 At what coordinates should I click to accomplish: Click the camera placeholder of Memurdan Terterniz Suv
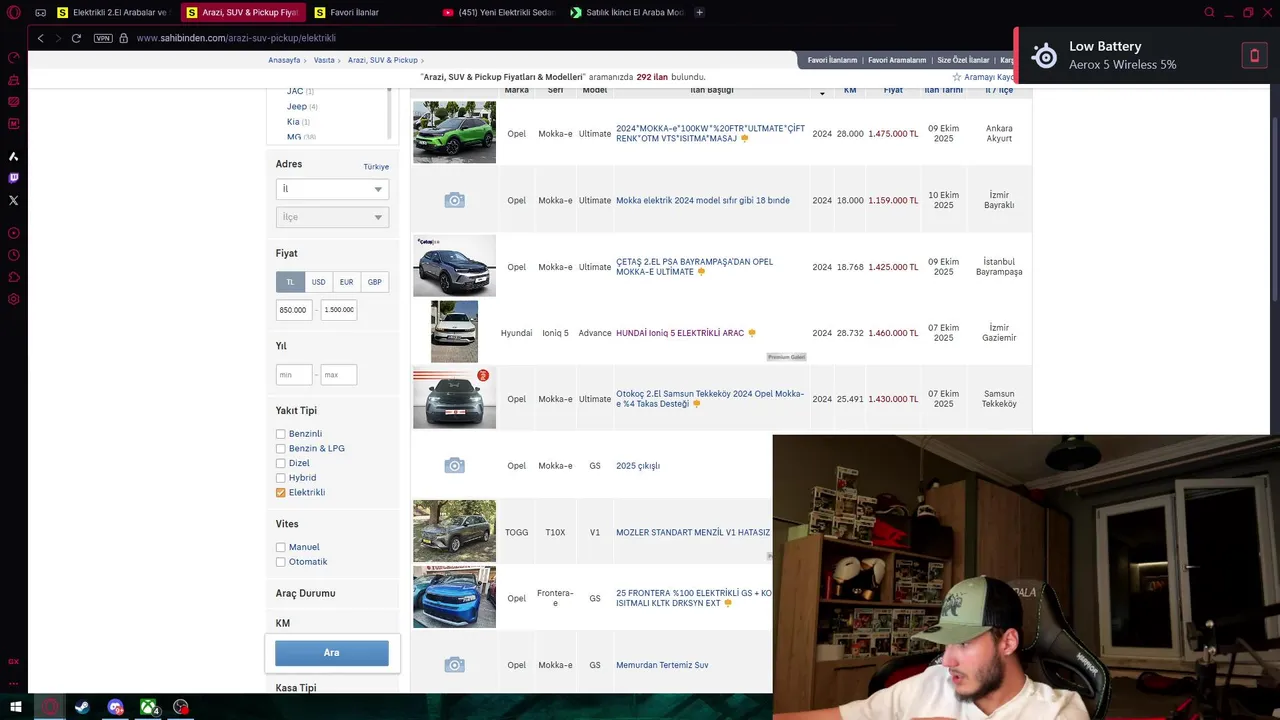click(x=454, y=665)
